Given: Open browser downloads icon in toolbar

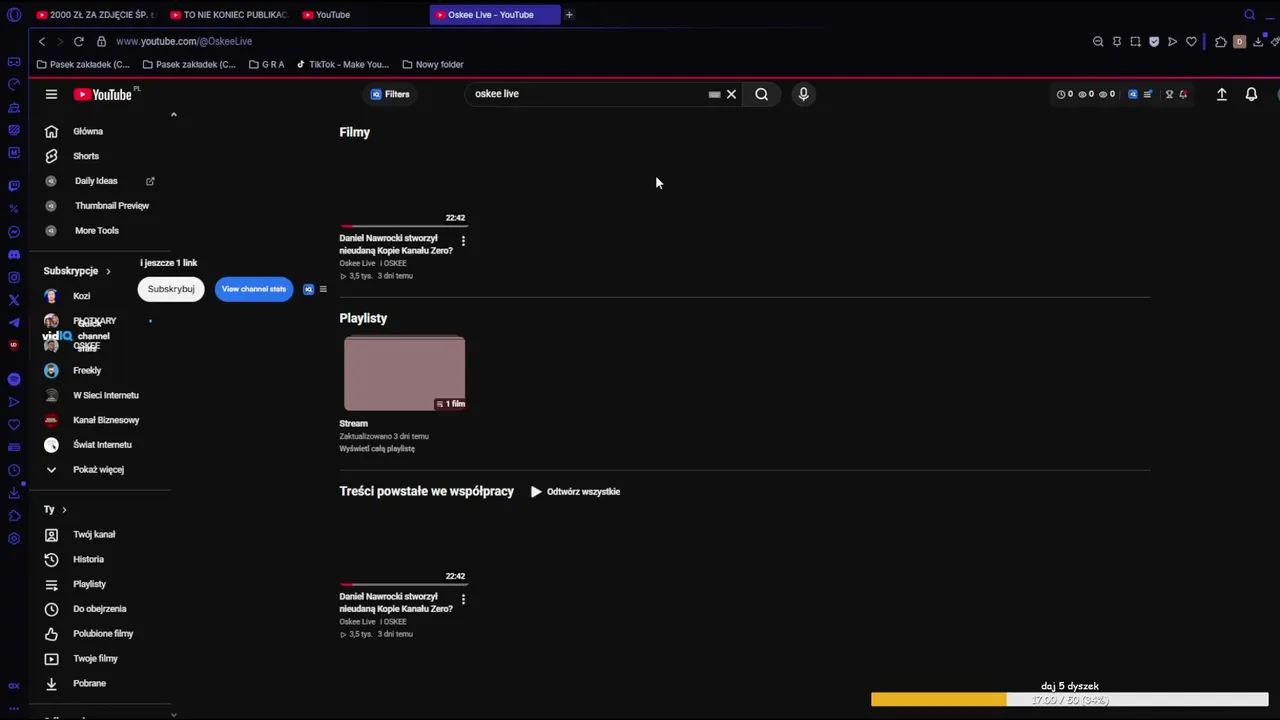Looking at the screenshot, I should (x=1258, y=41).
